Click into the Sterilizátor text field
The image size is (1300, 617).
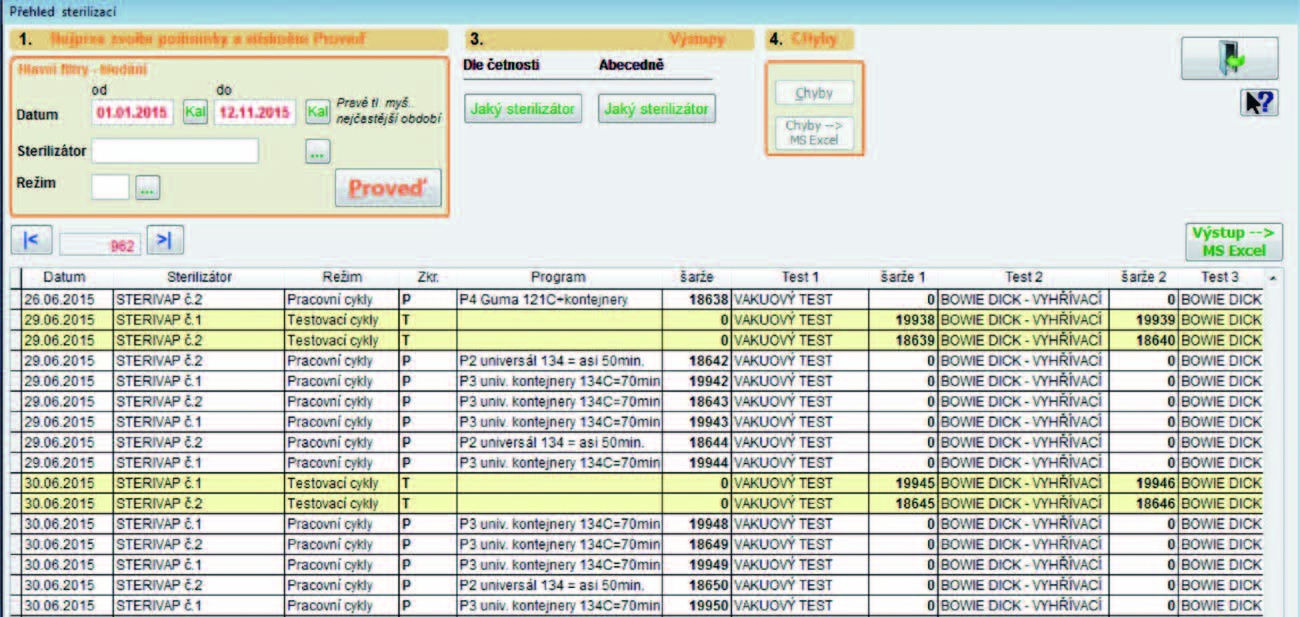click(x=175, y=151)
